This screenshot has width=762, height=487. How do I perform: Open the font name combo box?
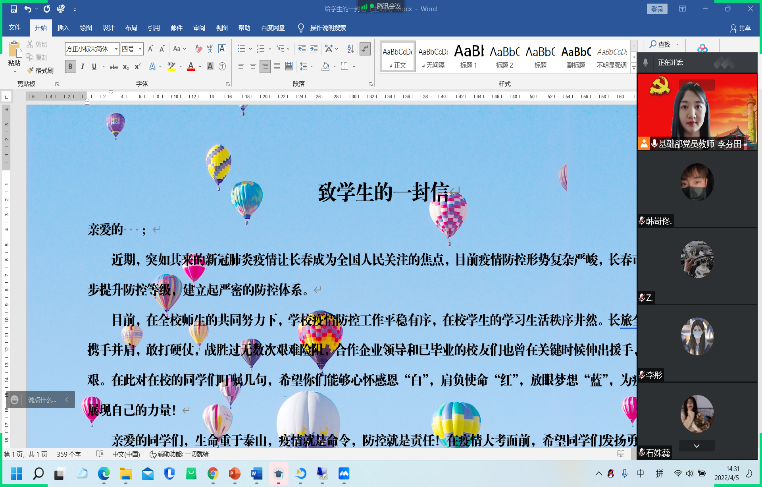[92, 49]
